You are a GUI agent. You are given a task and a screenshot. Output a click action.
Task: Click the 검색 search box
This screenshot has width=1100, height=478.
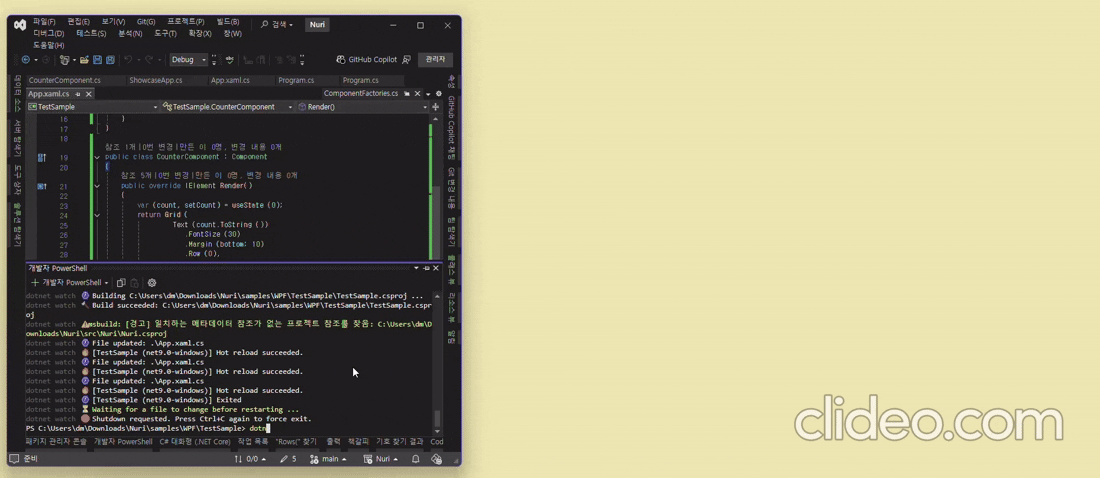(x=277, y=25)
